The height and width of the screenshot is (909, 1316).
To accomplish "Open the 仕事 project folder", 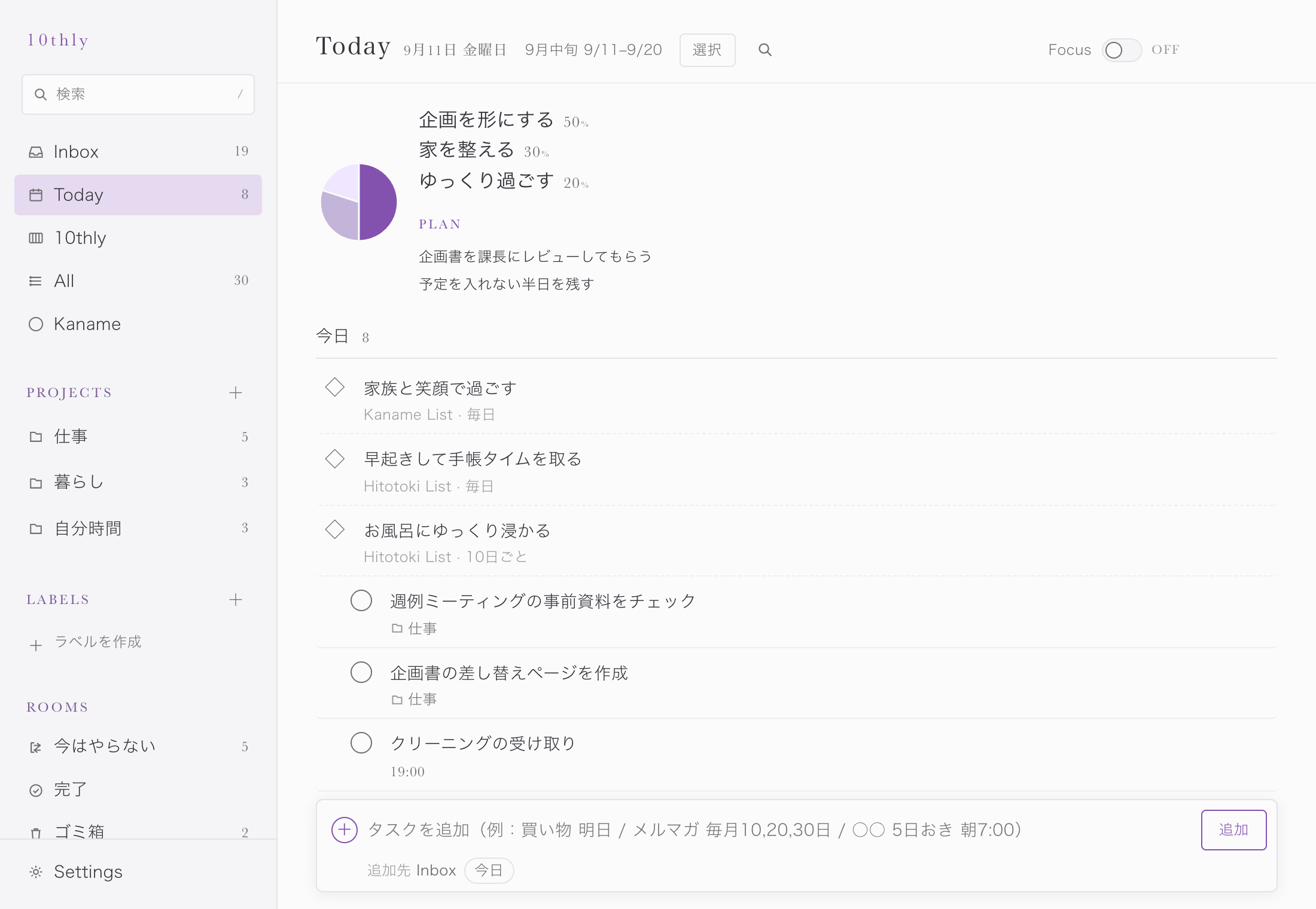I will coord(138,437).
